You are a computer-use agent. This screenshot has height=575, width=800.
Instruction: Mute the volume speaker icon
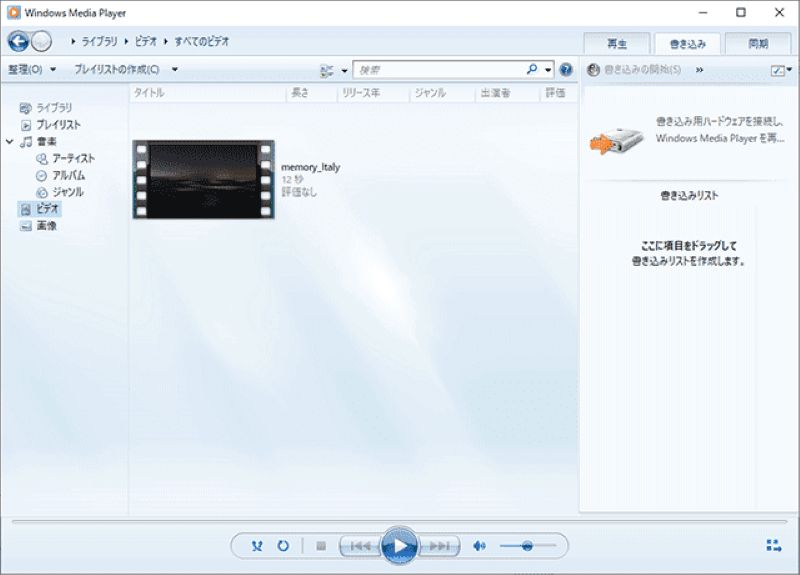[479, 546]
